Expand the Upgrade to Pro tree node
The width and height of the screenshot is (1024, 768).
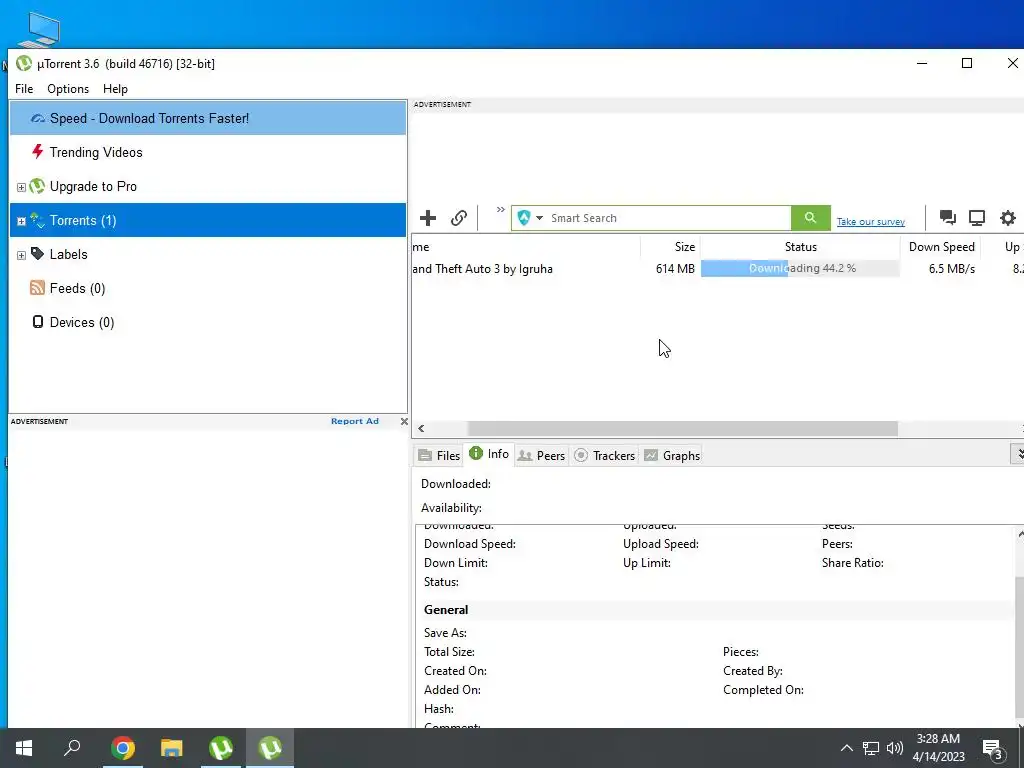pyautogui.click(x=21, y=187)
